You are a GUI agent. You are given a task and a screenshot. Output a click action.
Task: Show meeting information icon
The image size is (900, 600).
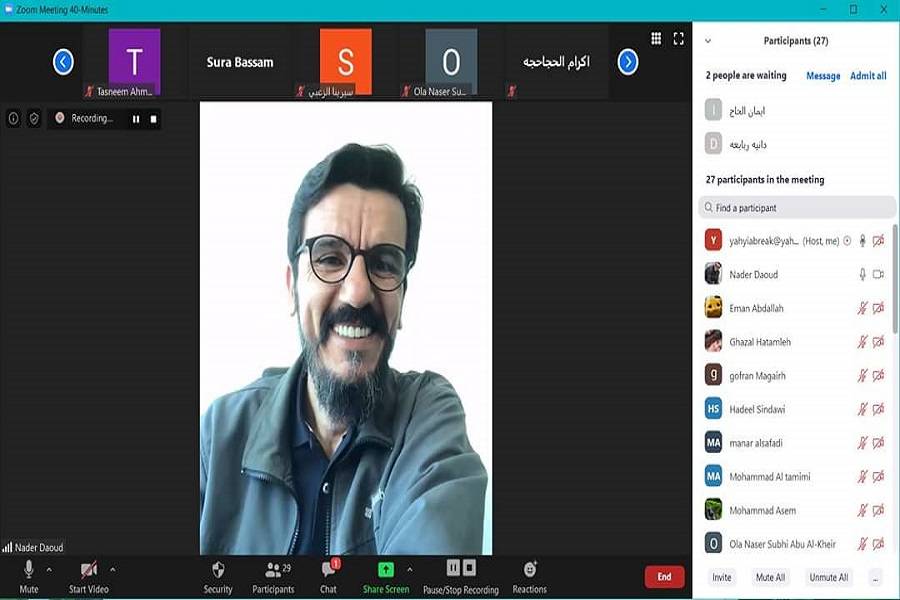click(13, 118)
